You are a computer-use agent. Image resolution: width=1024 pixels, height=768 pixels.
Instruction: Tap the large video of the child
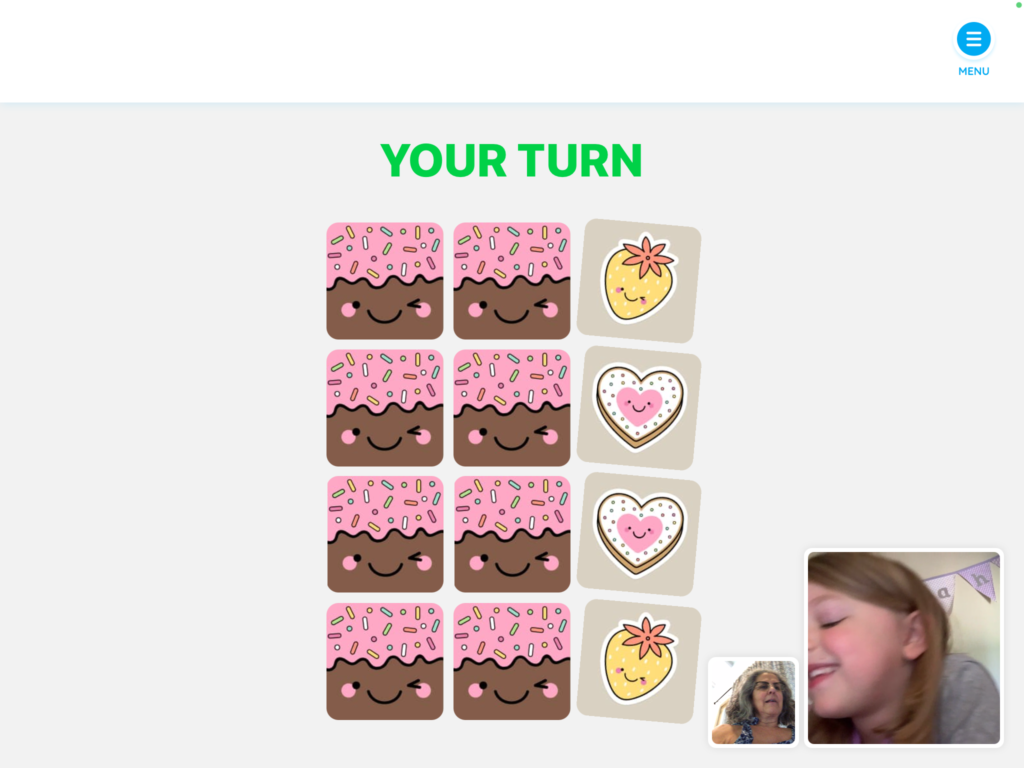(903, 647)
